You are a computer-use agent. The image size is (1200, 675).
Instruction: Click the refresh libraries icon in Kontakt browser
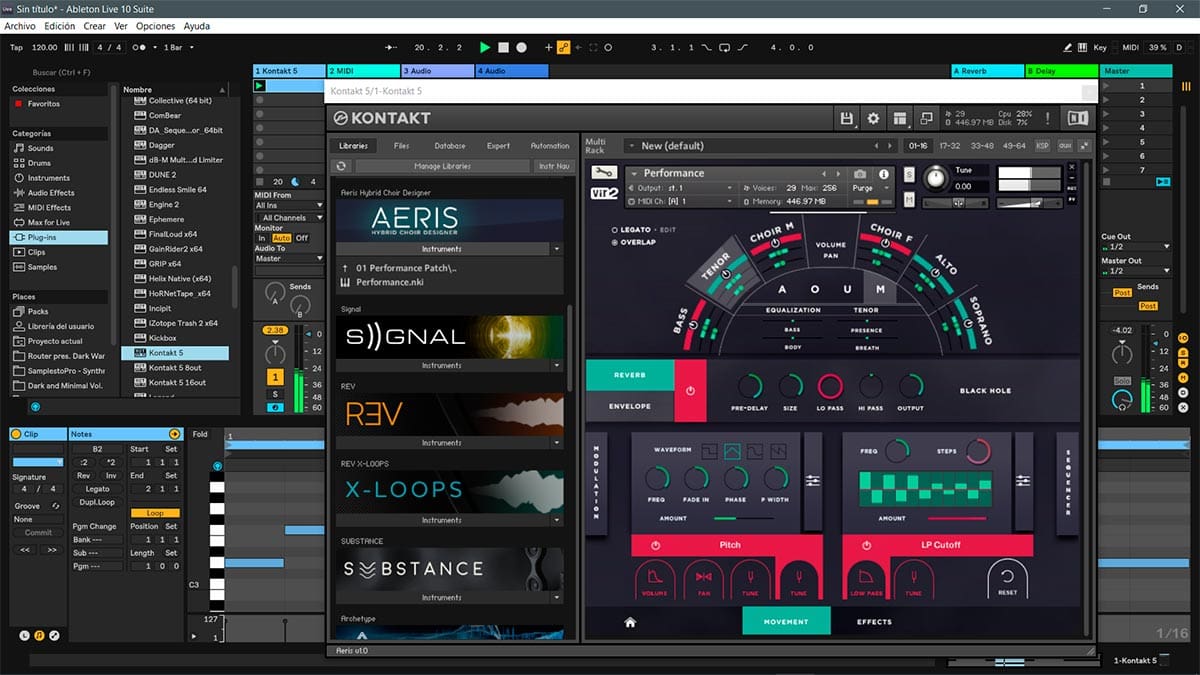coord(342,166)
